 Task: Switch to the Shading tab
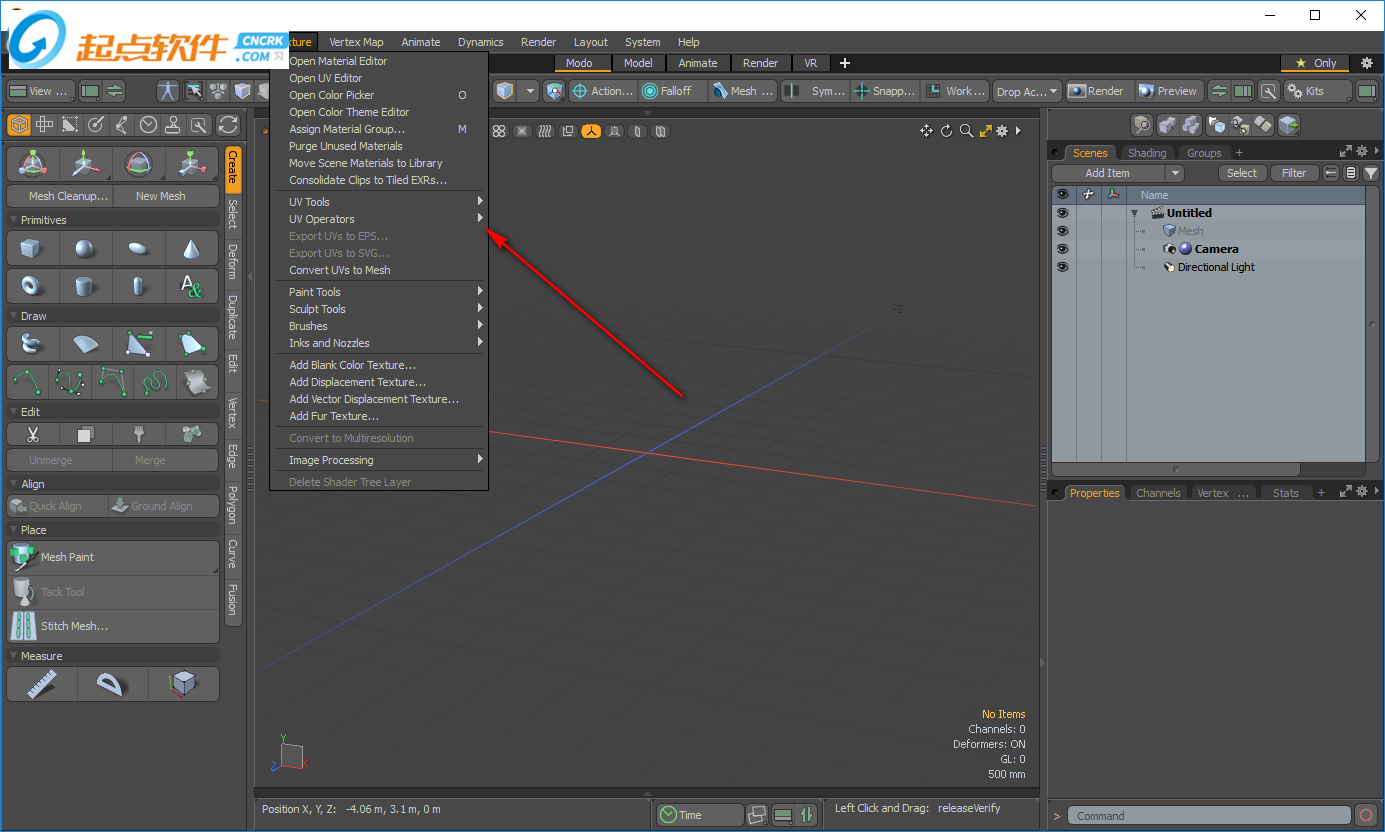point(1146,153)
